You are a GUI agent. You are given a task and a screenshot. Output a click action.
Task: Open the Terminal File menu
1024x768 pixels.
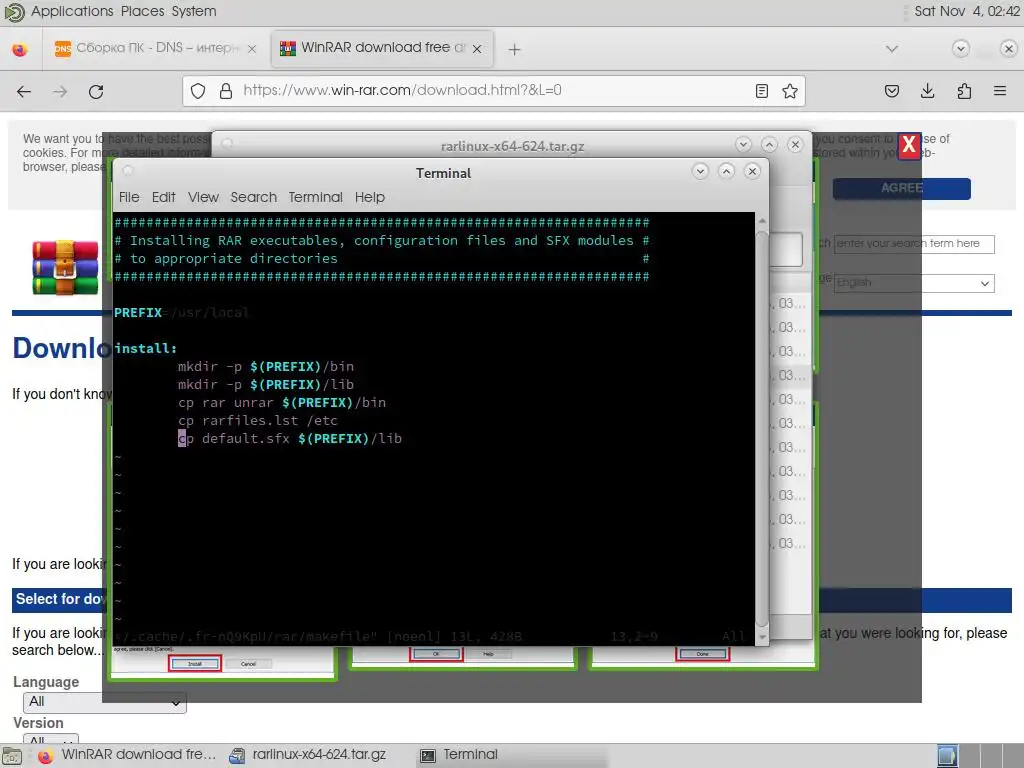(x=129, y=197)
